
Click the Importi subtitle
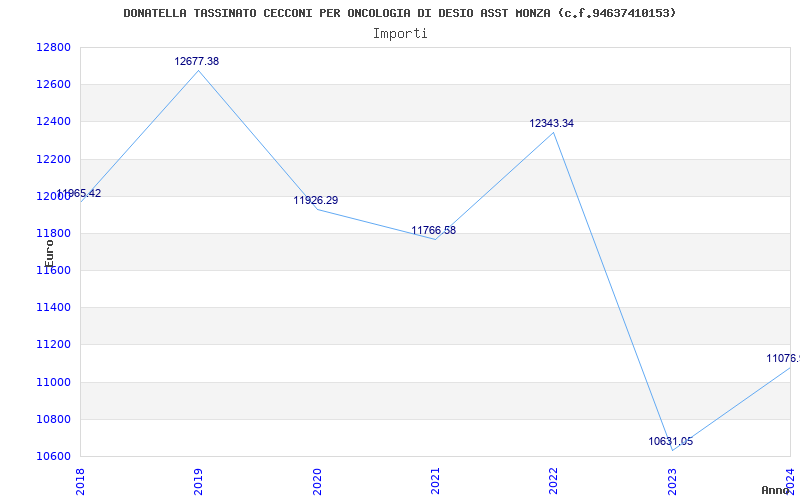pyautogui.click(x=400, y=34)
